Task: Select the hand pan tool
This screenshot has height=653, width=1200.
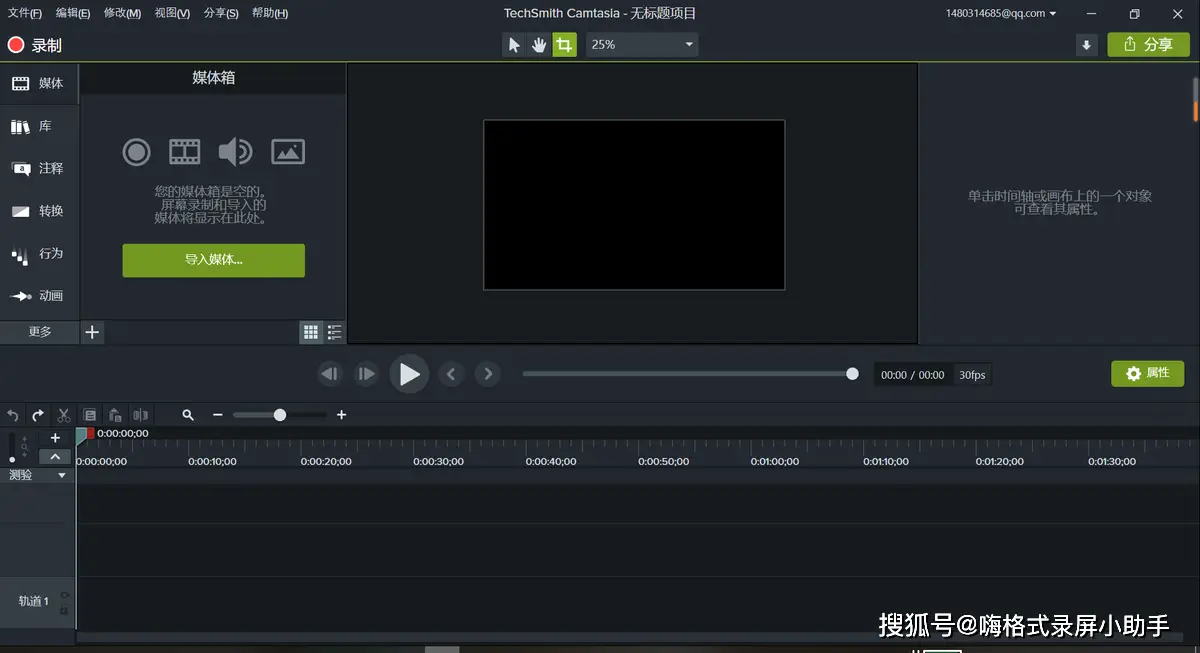Action: click(x=539, y=45)
